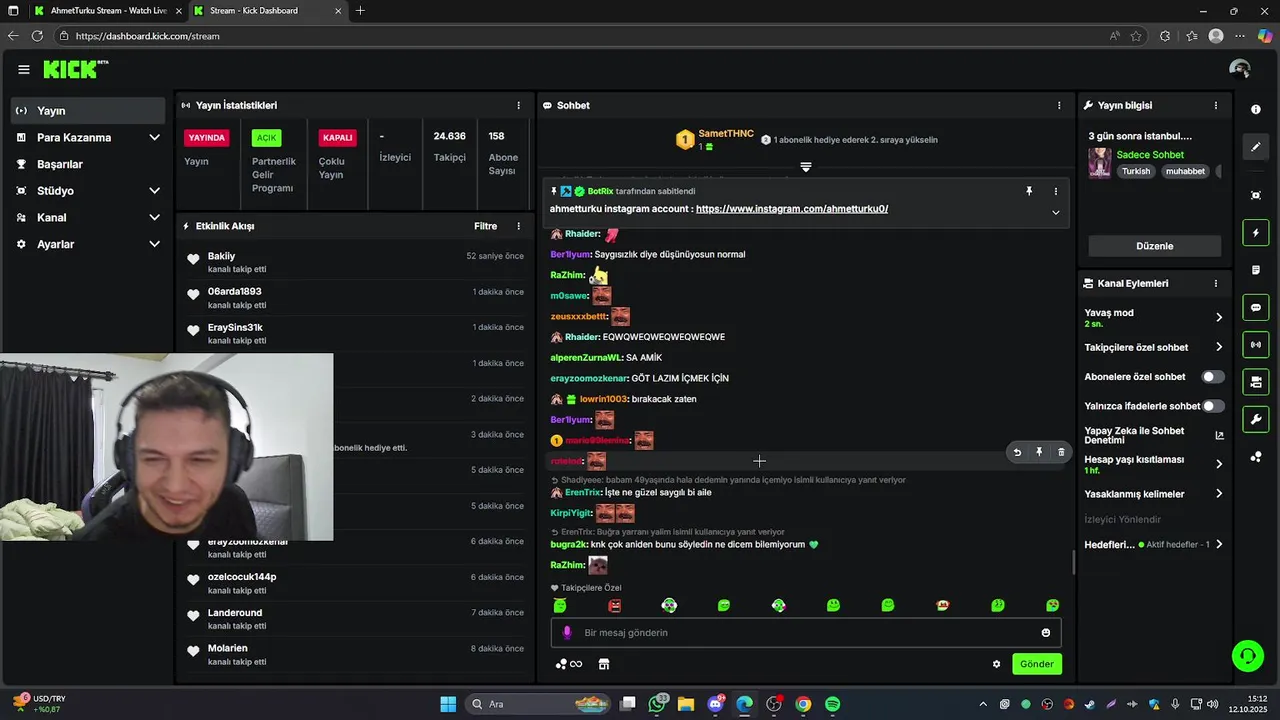1280x720 pixels.
Task: Open Yavaş mod settings
Action: (x=1153, y=317)
